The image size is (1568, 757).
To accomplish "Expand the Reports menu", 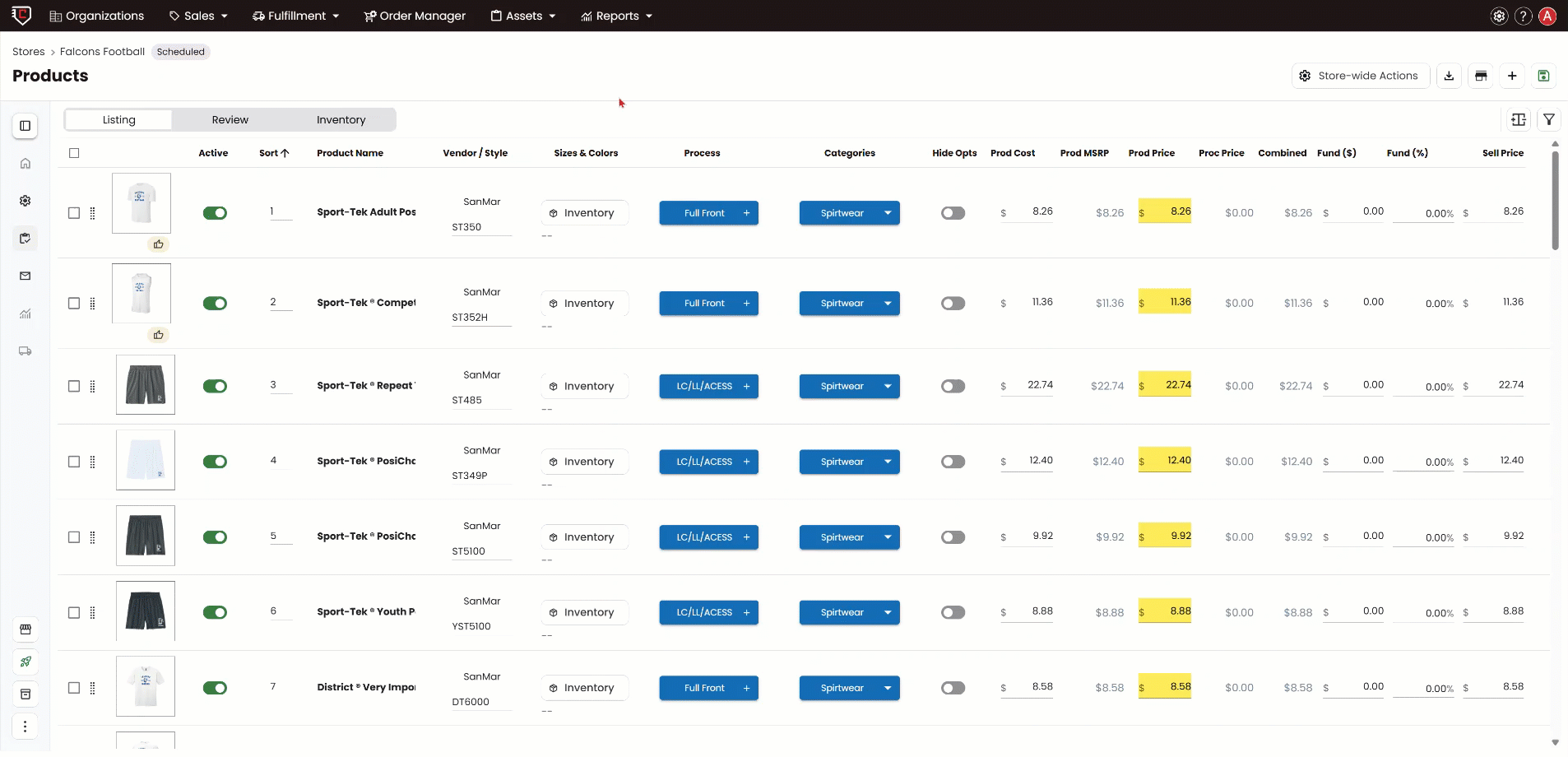I will pos(617,16).
